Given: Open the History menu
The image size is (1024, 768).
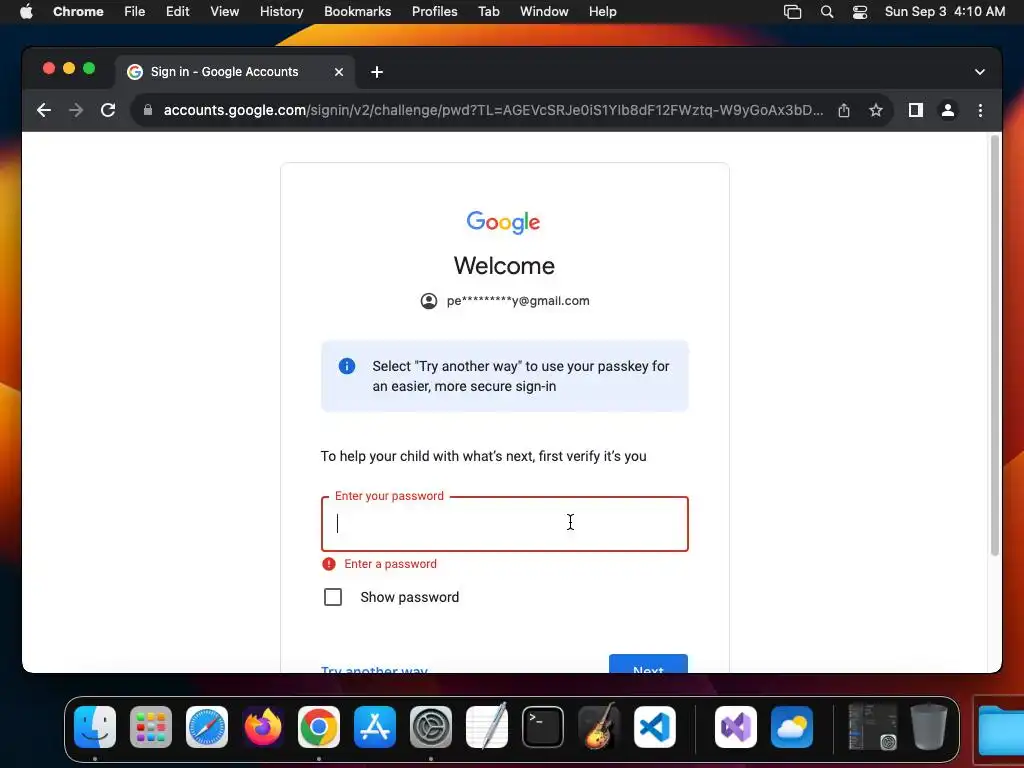Looking at the screenshot, I should [281, 12].
